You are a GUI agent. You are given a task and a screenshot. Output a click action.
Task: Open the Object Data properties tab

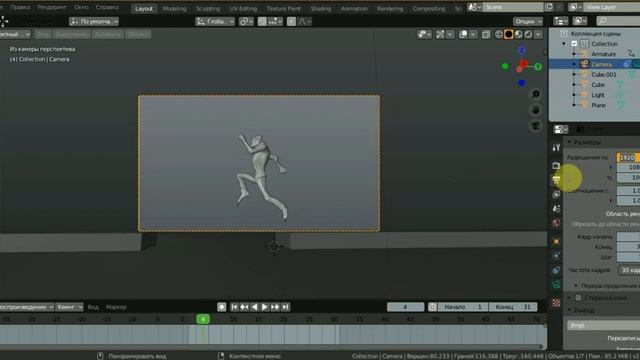pos(556,284)
